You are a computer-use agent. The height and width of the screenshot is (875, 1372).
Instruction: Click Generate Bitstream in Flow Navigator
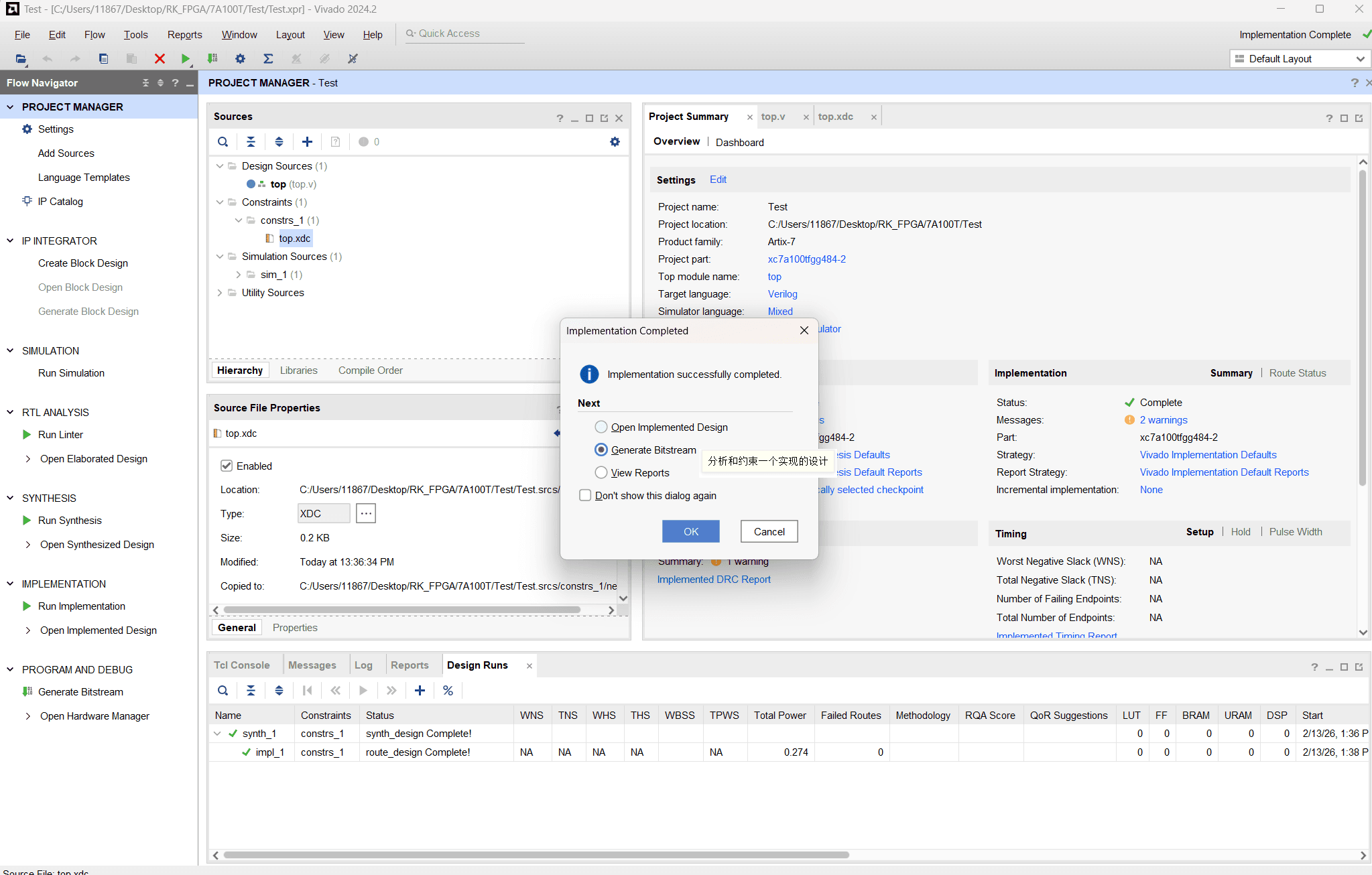pos(80,692)
